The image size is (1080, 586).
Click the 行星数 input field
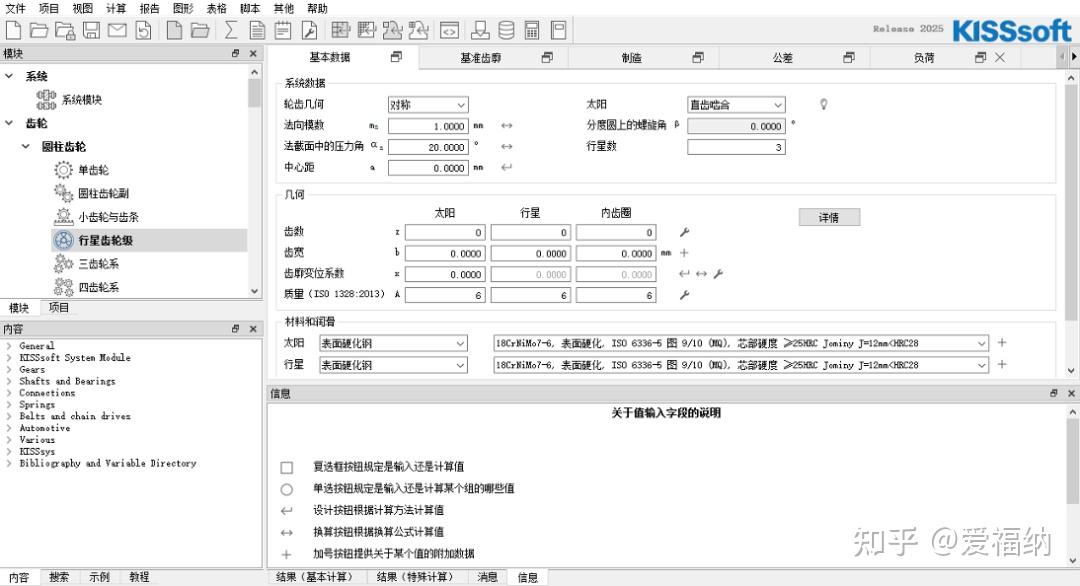736,147
